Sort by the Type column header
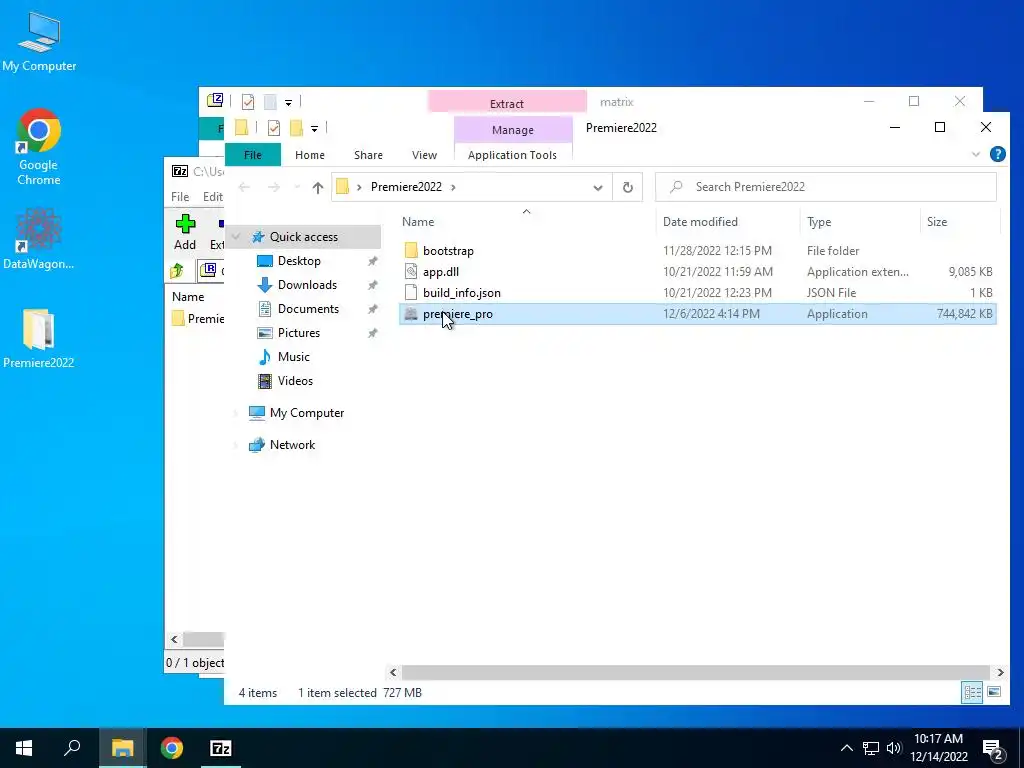The image size is (1024, 768). (x=819, y=222)
